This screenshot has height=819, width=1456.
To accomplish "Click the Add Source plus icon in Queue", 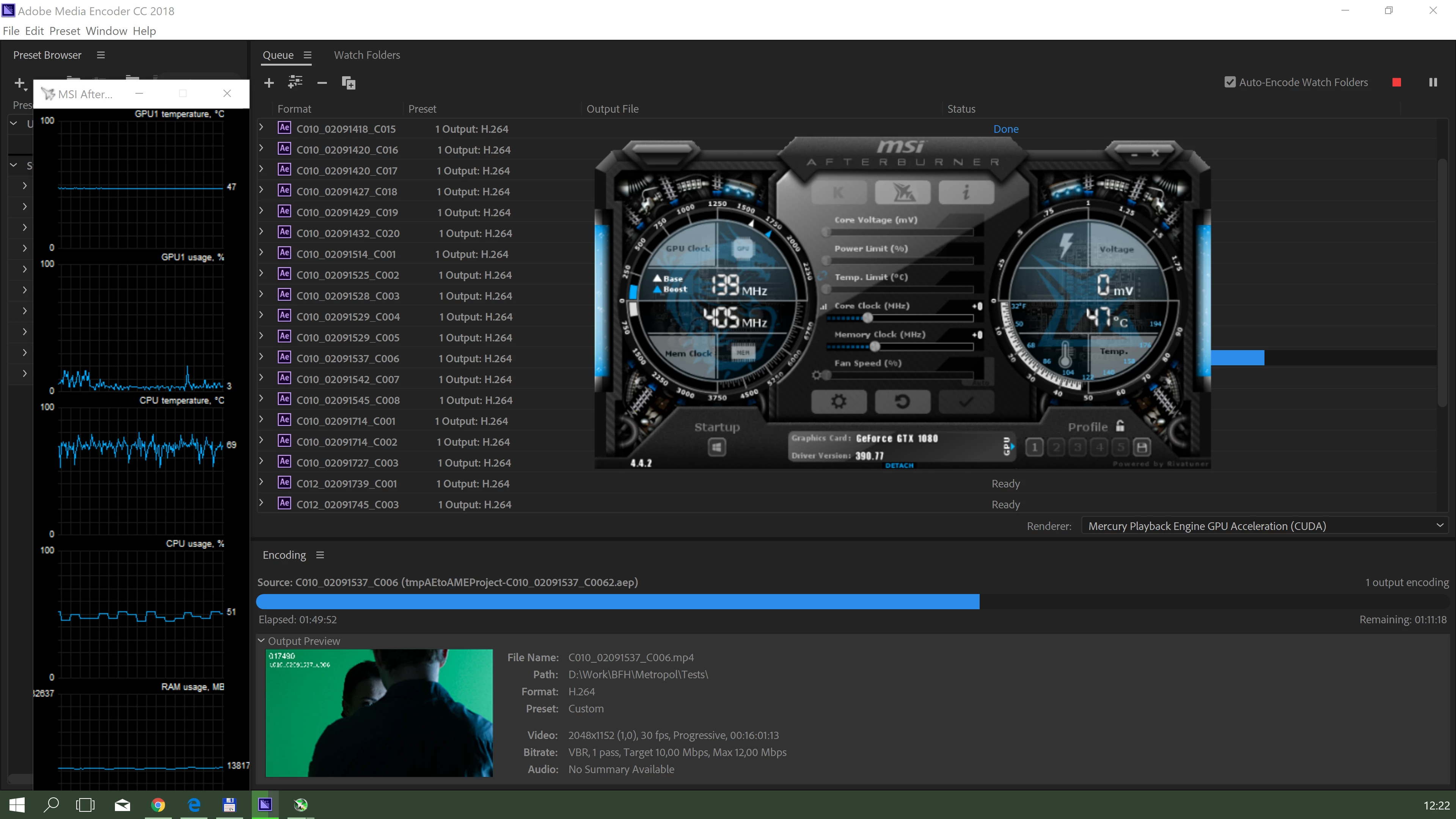I will click(x=269, y=83).
